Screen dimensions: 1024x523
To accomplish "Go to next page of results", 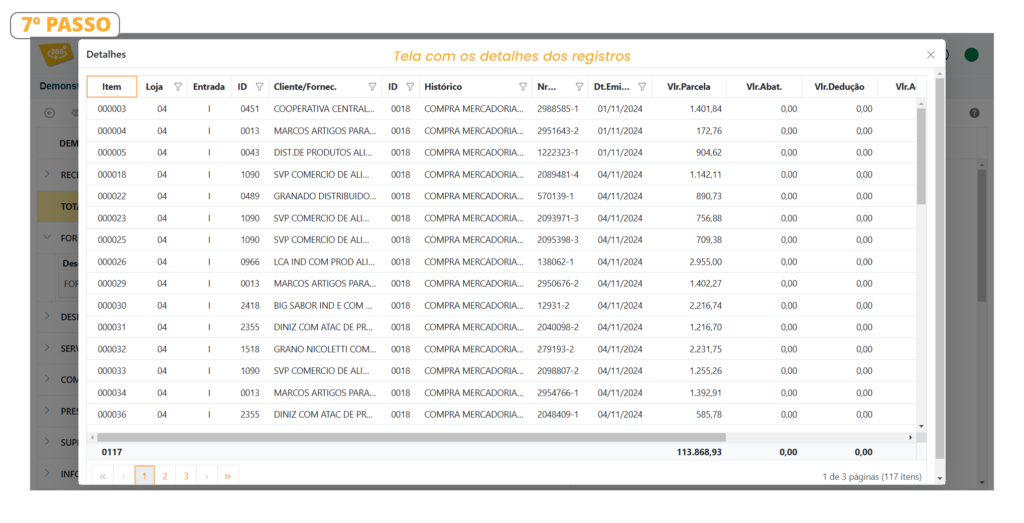I will (x=206, y=476).
